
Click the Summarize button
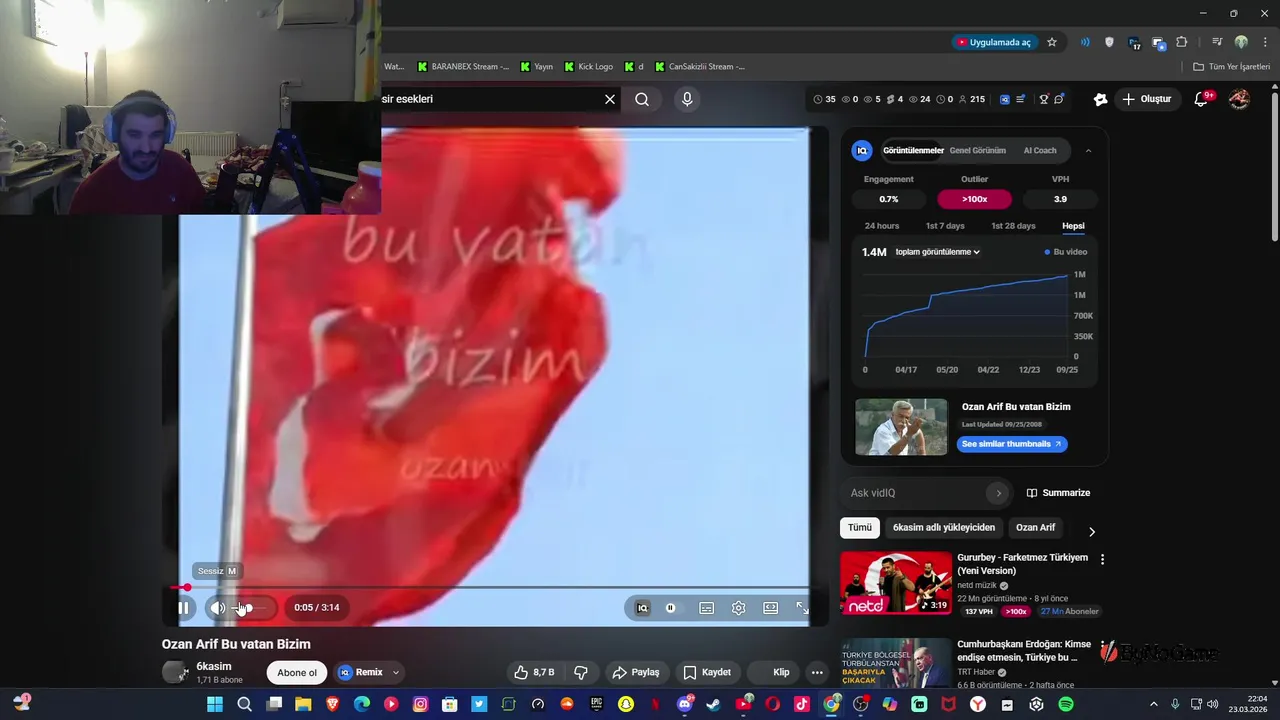pyautogui.click(x=1058, y=493)
